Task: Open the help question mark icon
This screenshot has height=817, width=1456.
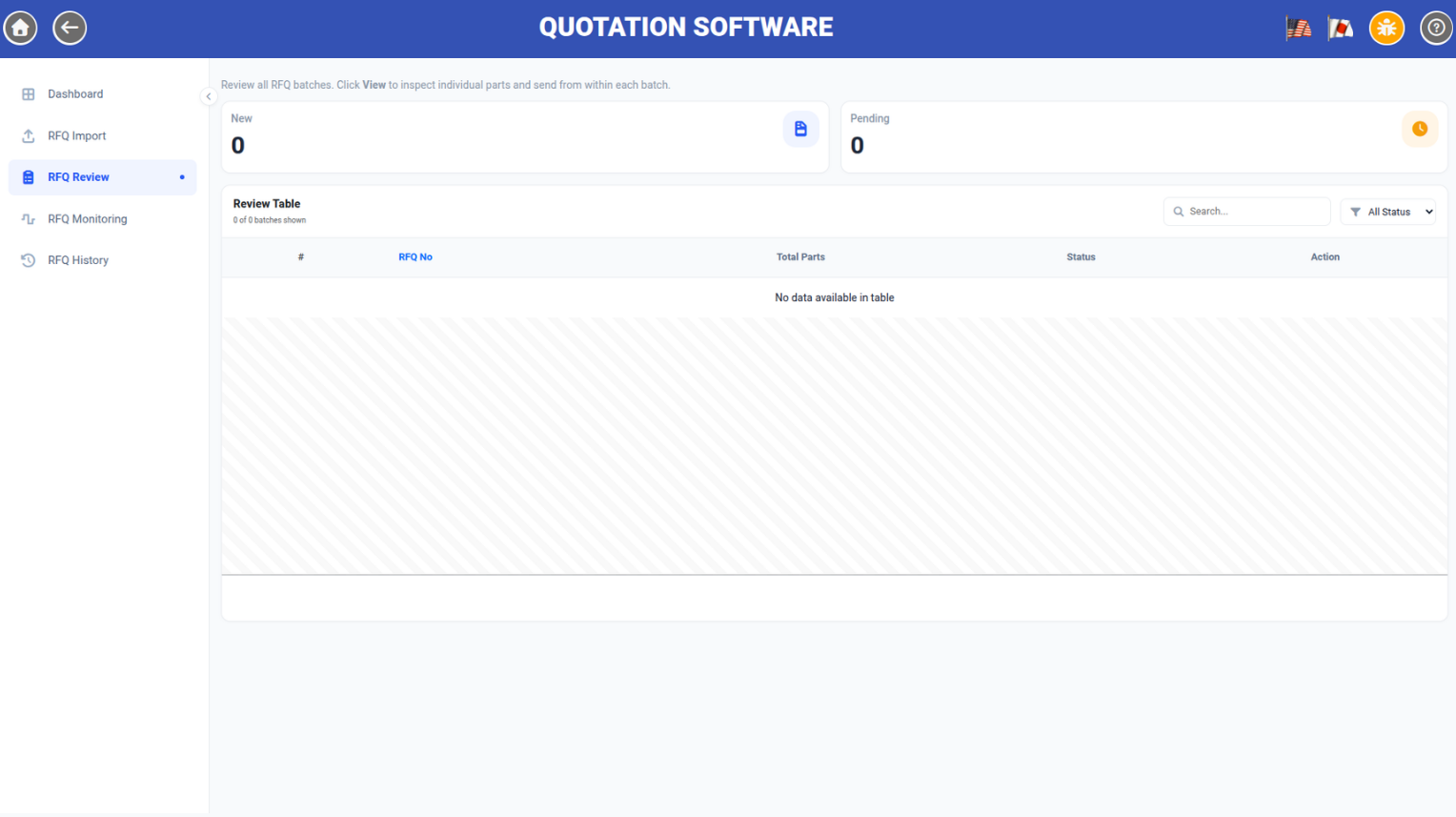Action: [1436, 28]
